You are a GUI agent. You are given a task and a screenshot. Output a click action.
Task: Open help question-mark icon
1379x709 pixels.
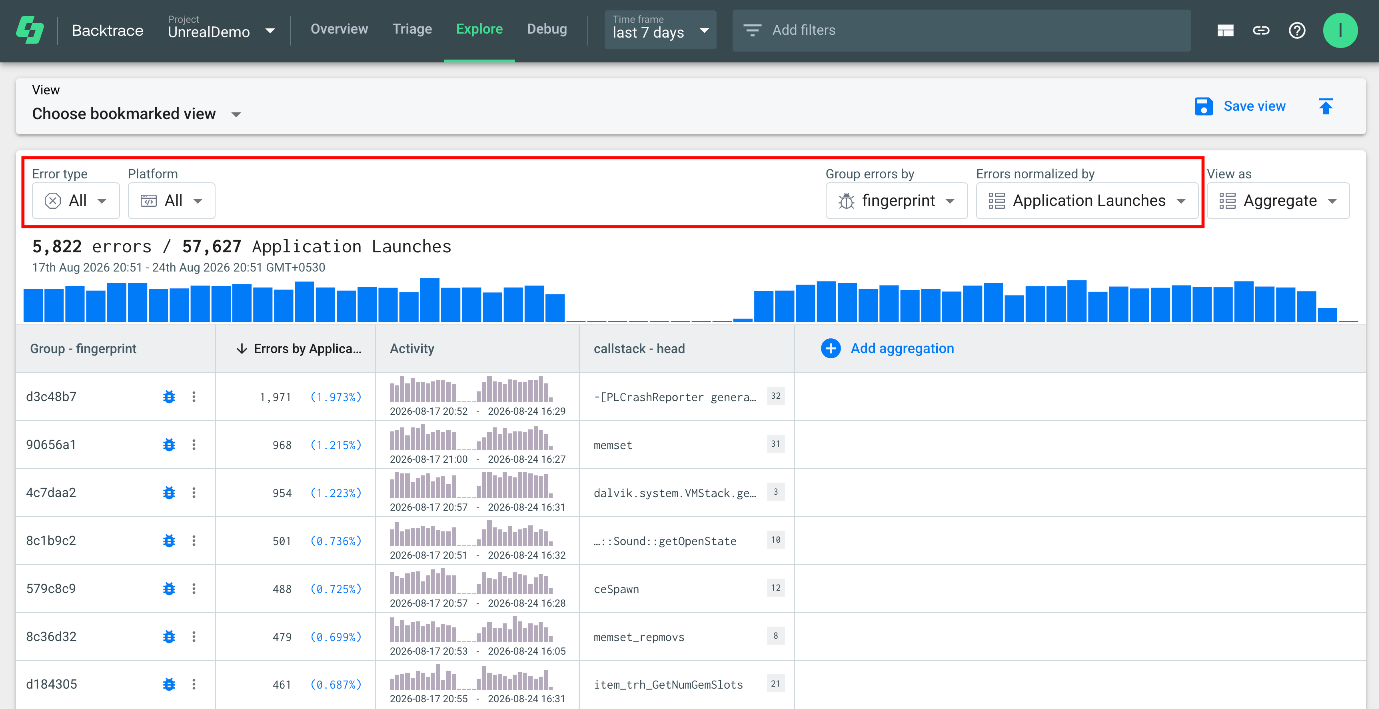(x=1297, y=30)
